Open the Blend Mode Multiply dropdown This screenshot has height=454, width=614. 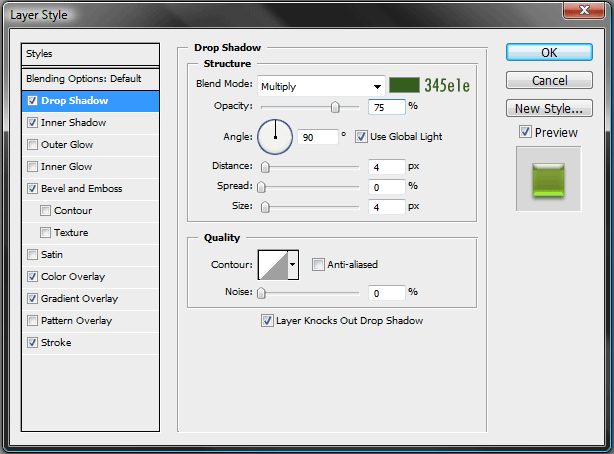[x=321, y=86]
